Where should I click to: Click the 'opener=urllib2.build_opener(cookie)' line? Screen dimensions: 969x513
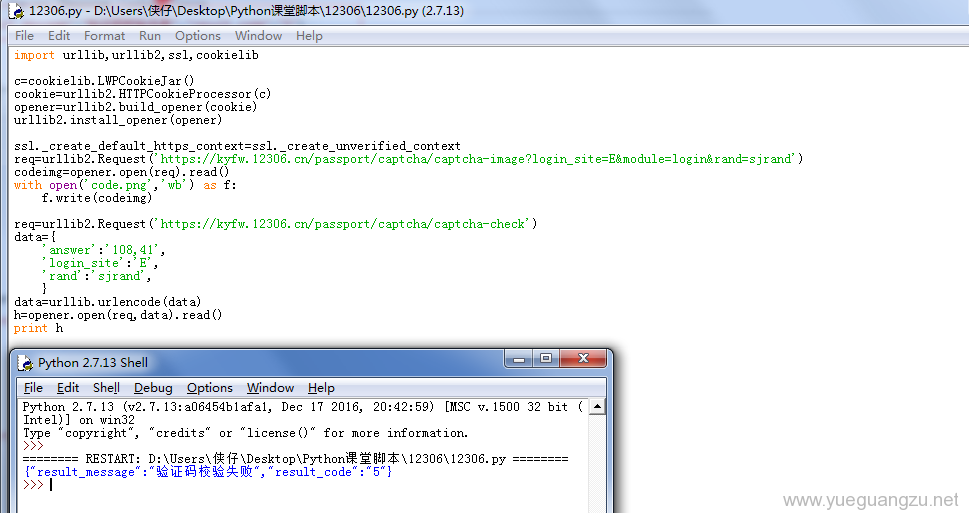tap(135, 107)
